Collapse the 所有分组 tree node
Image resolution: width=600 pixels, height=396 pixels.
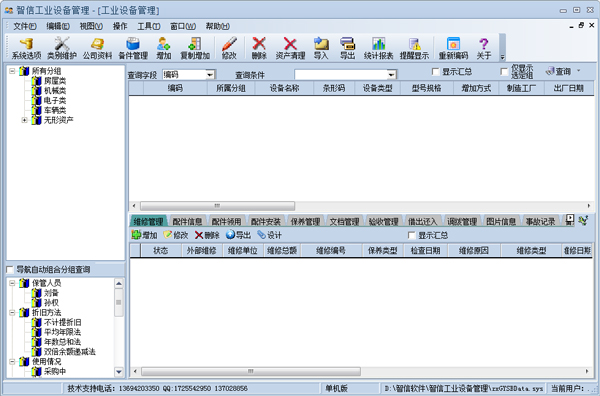12,71
